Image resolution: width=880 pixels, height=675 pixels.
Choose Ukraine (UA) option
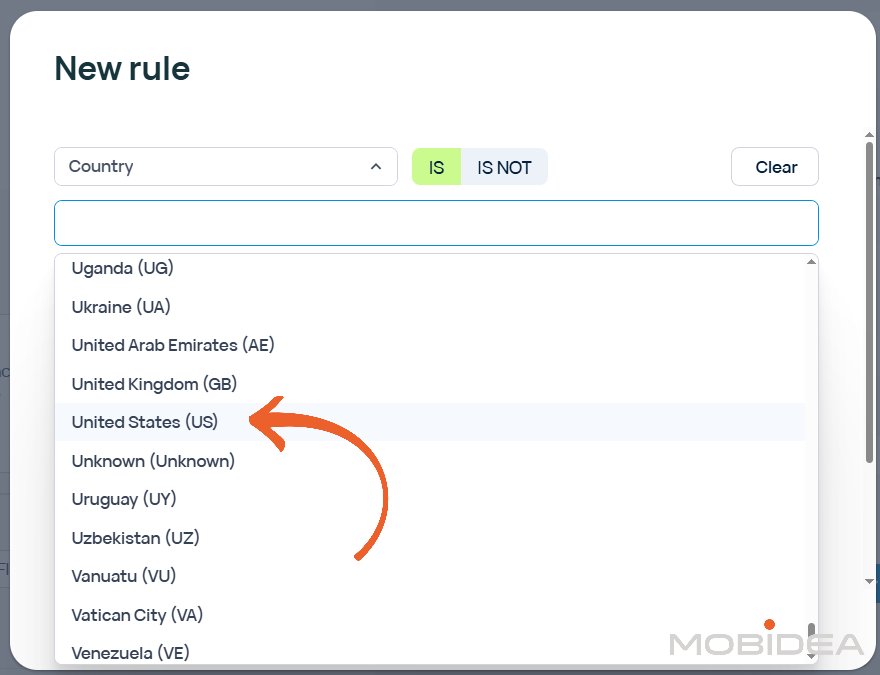pos(121,307)
